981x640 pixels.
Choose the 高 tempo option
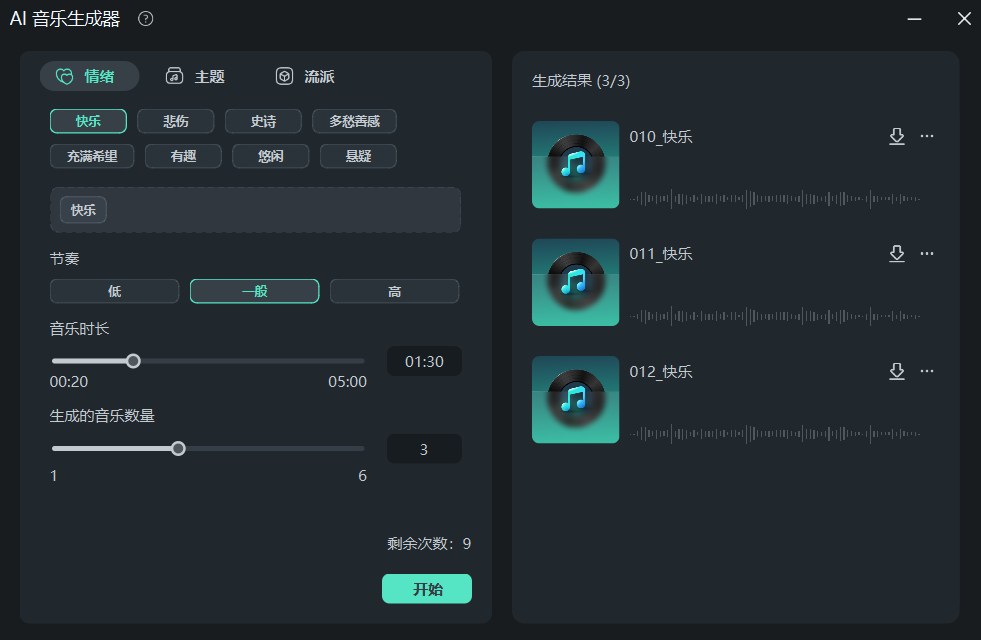394,291
